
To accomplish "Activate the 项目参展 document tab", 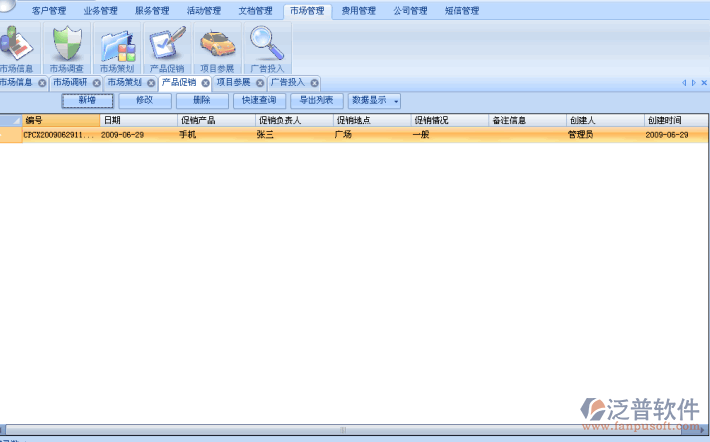I will 234,82.
